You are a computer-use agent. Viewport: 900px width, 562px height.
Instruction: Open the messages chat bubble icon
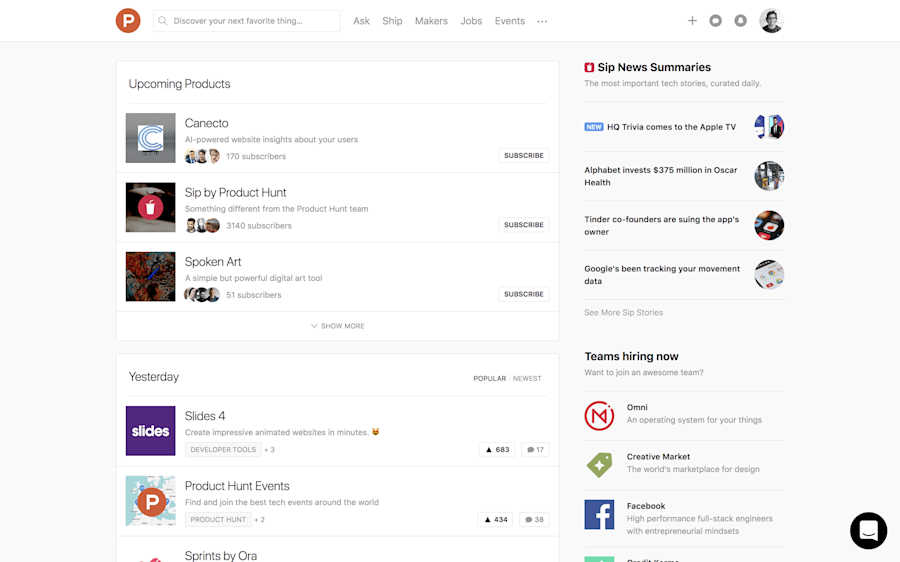point(715,21)
